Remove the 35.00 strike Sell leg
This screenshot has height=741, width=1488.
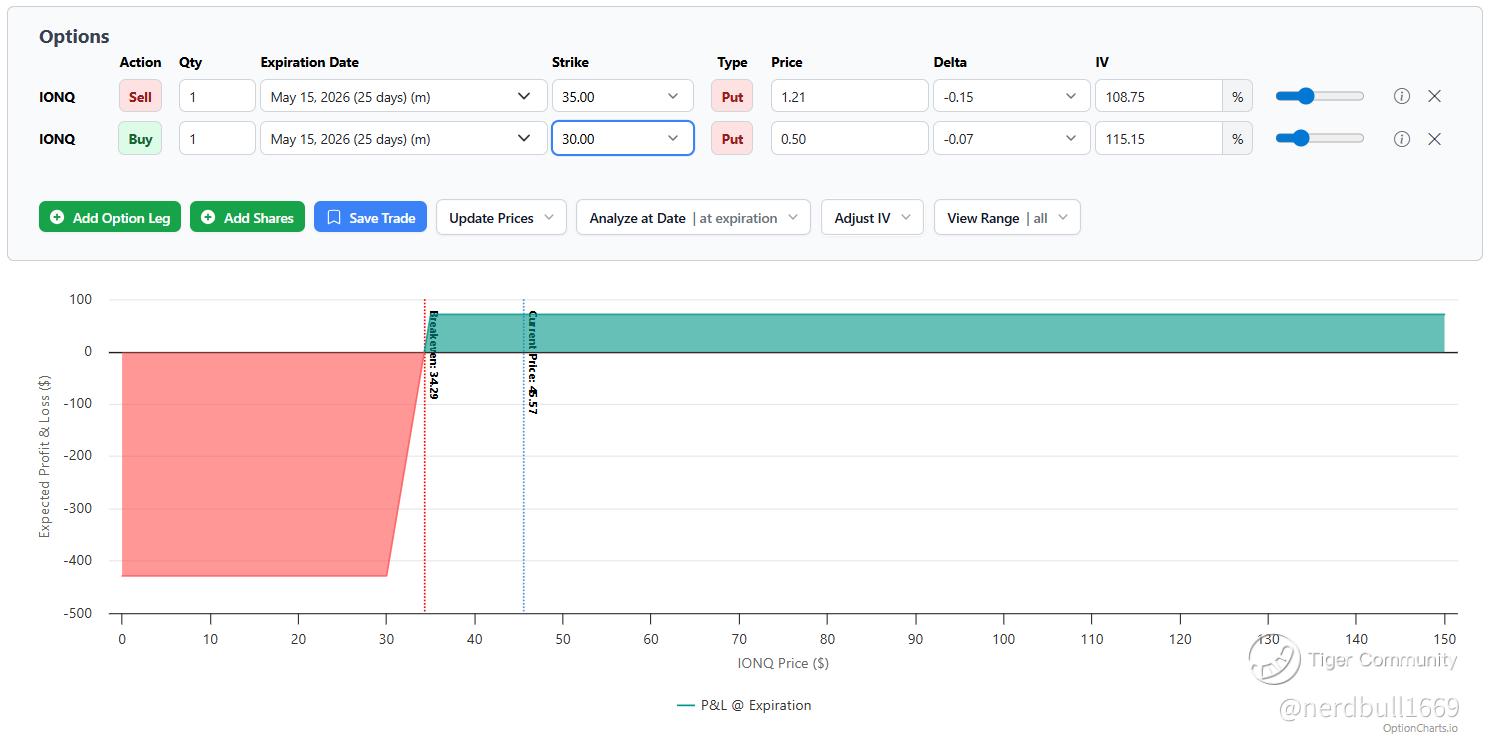[1434, 96]
